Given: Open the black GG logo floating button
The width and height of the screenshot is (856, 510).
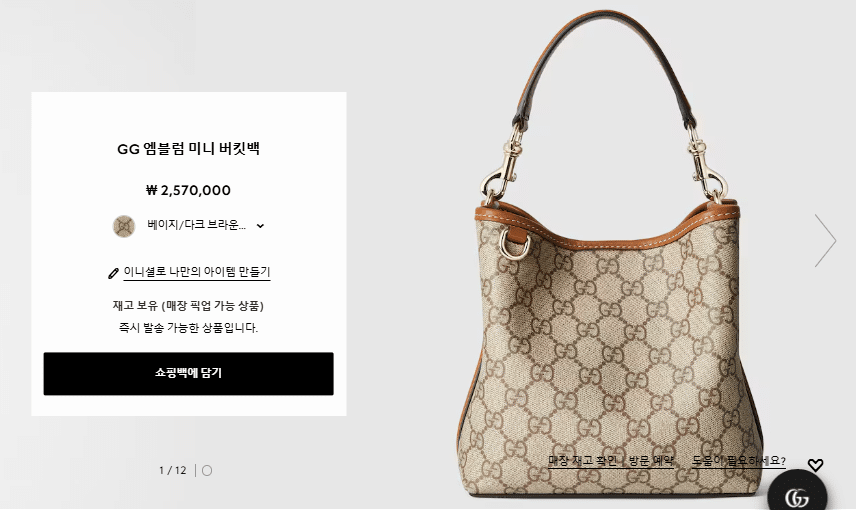Looking at the screenshot, I should click(797, 491).
